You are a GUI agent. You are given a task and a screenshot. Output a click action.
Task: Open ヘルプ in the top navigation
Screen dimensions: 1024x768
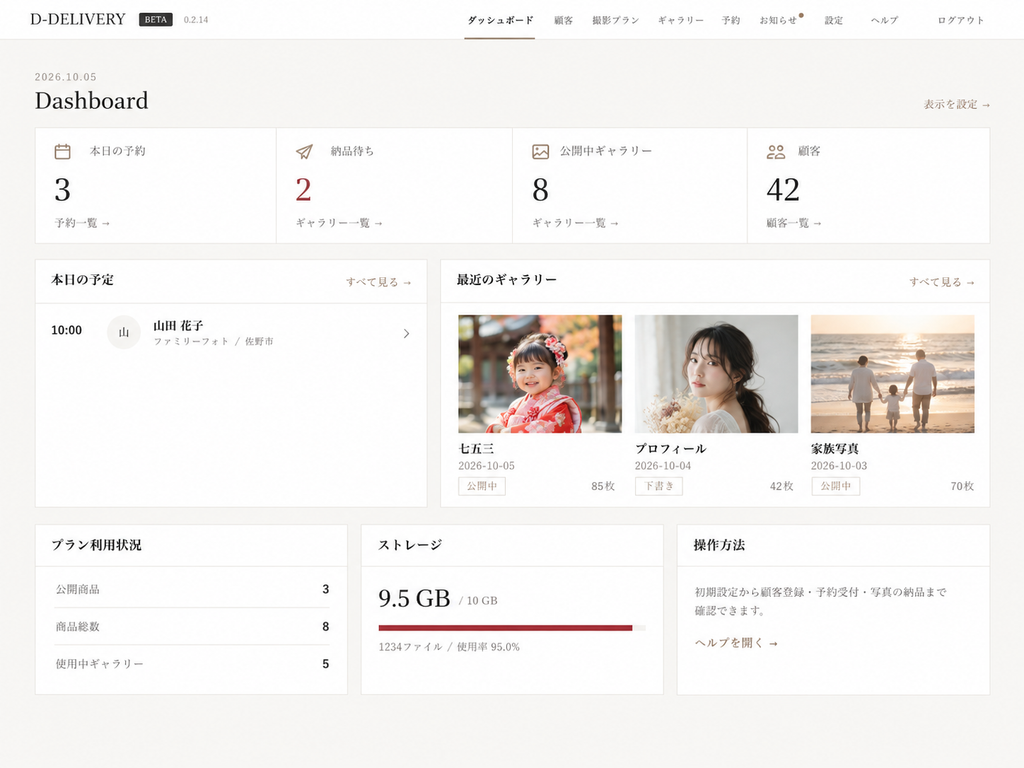point(884,20)
